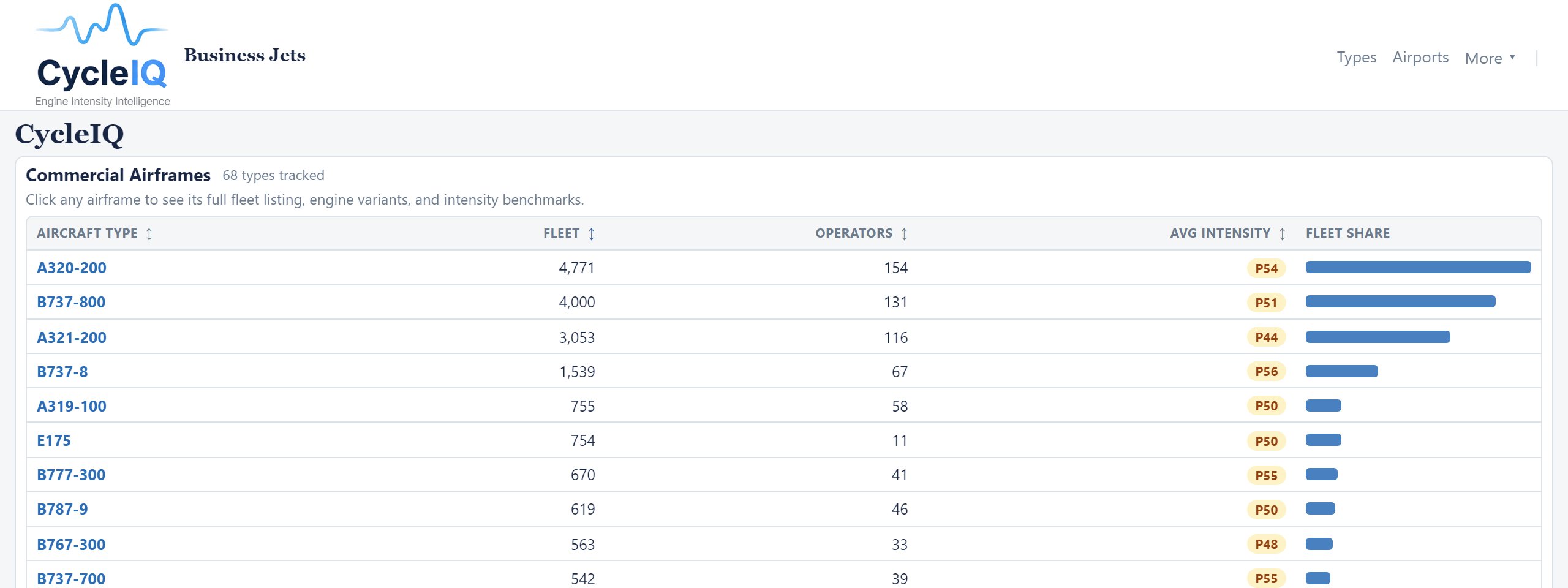Open the B787-9 airframe link

tap(62, 509)
